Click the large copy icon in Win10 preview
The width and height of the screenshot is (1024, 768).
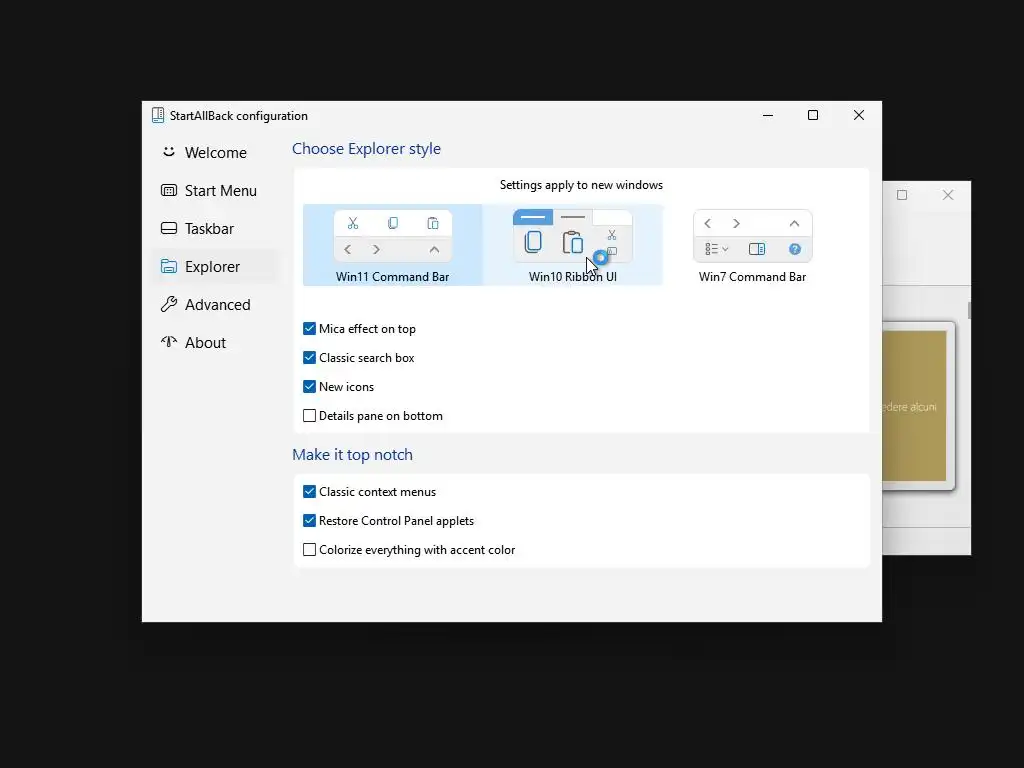(x=533, y=242)
